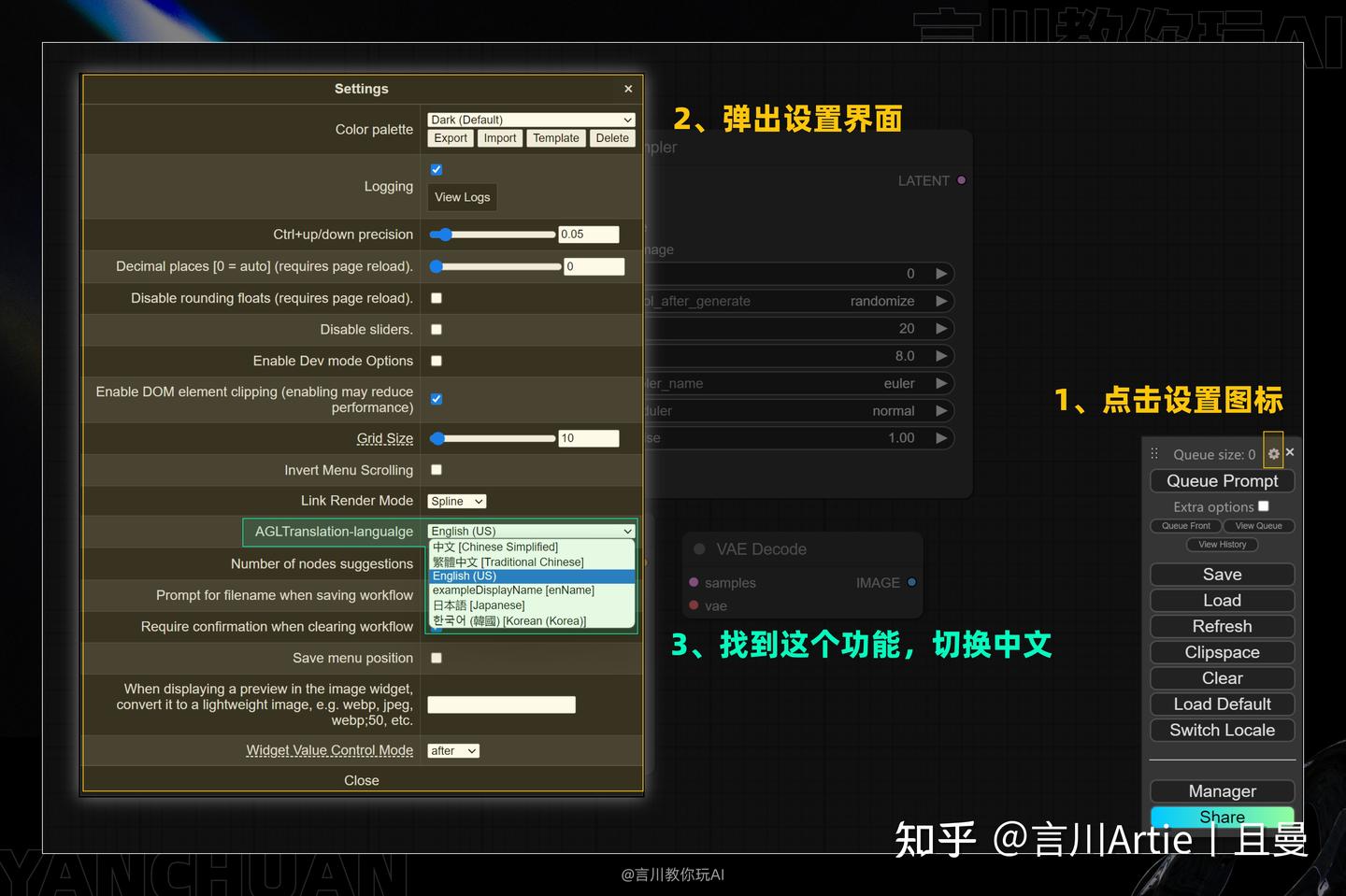The image size is (1346, 896).
Task: Click VAE Decode samples input dot
Action: coord(694,582)
